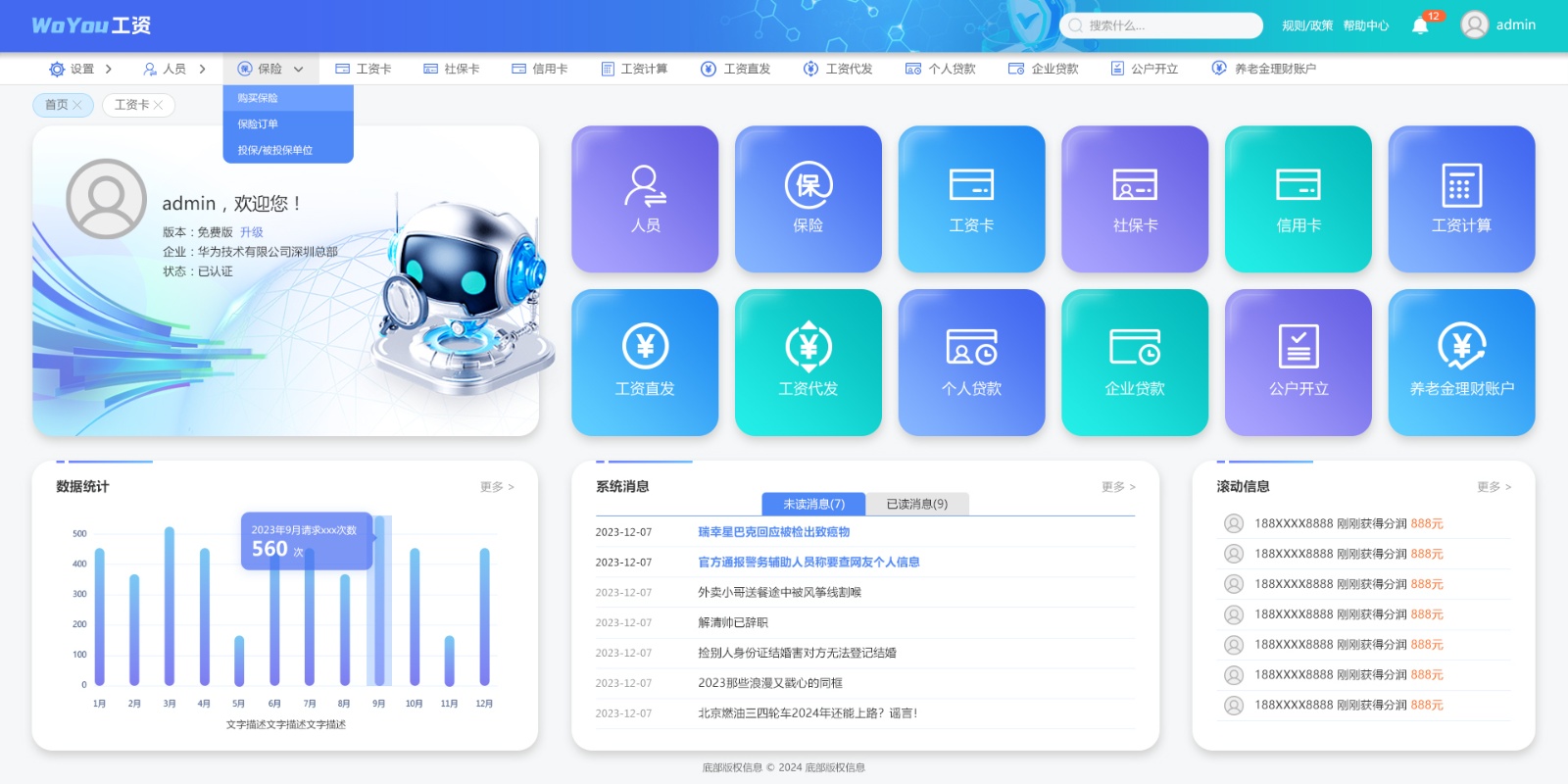Open the 信用卡 tile on the dashboard
The width and height of the screenshot is (1568, 784).
click(x=1298, y=199)
